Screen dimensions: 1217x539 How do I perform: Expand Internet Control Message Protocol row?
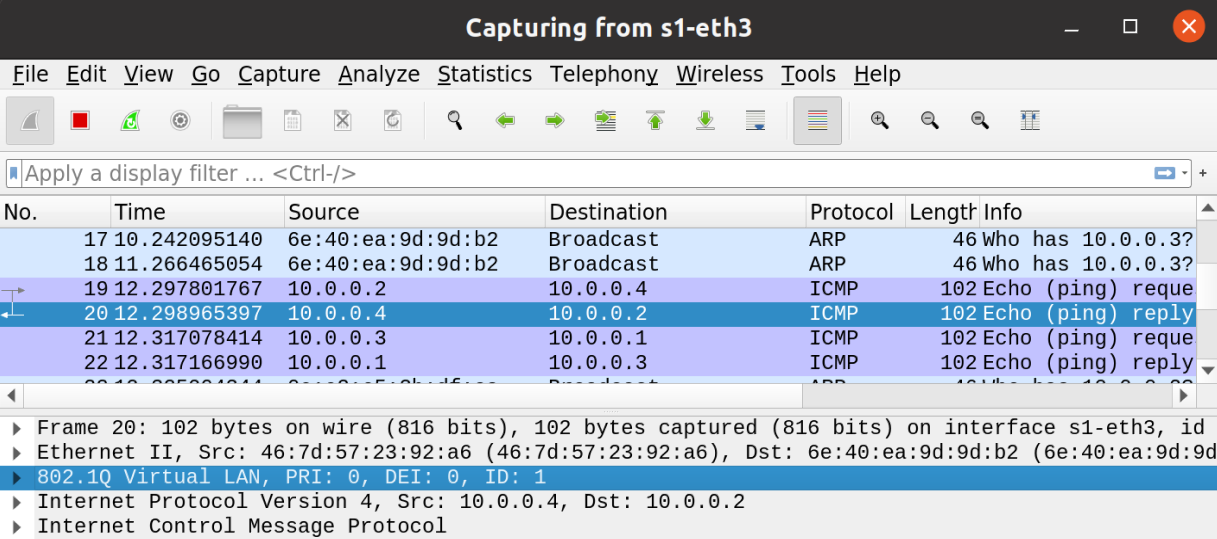[x=17, y=526]
